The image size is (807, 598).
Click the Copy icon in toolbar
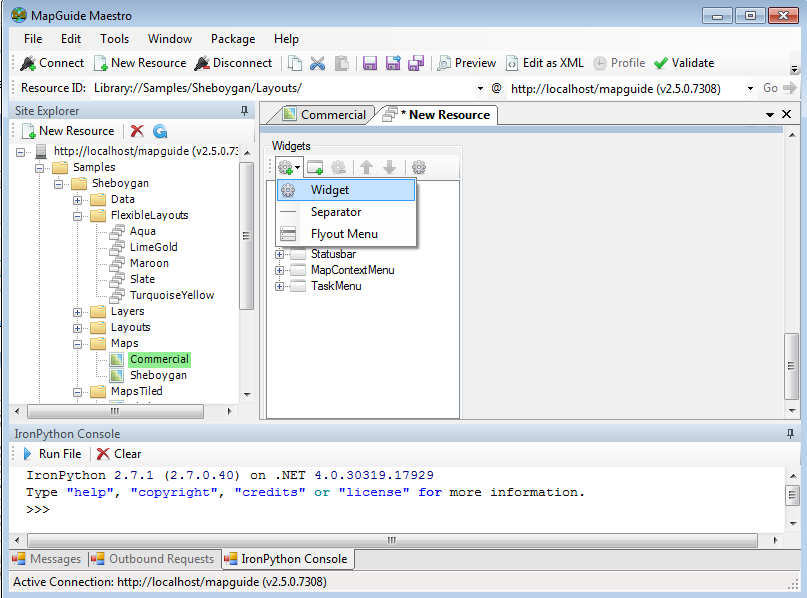click(x=295, y=63)
